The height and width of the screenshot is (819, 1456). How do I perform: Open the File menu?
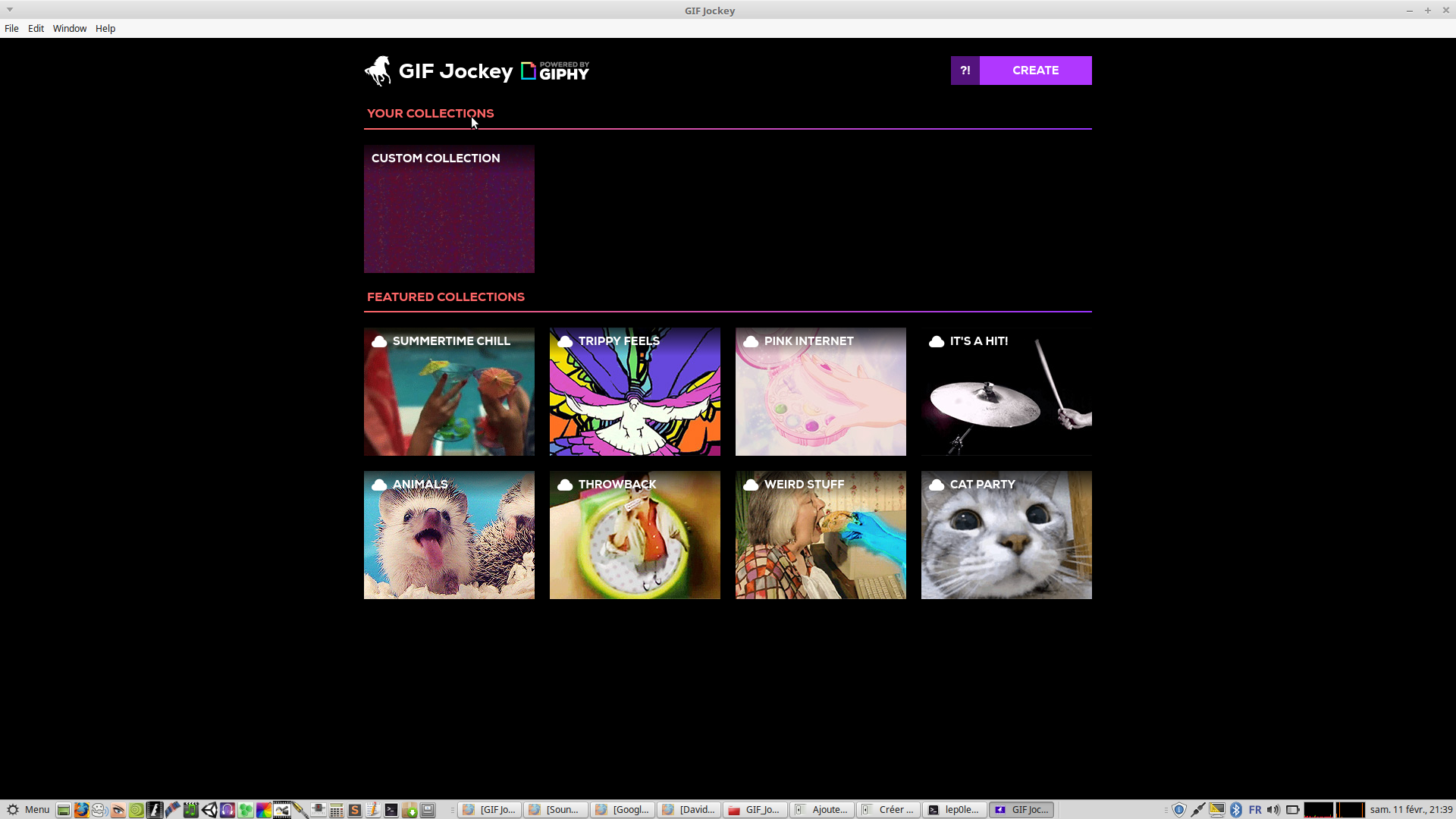click(x=11, y=29)
